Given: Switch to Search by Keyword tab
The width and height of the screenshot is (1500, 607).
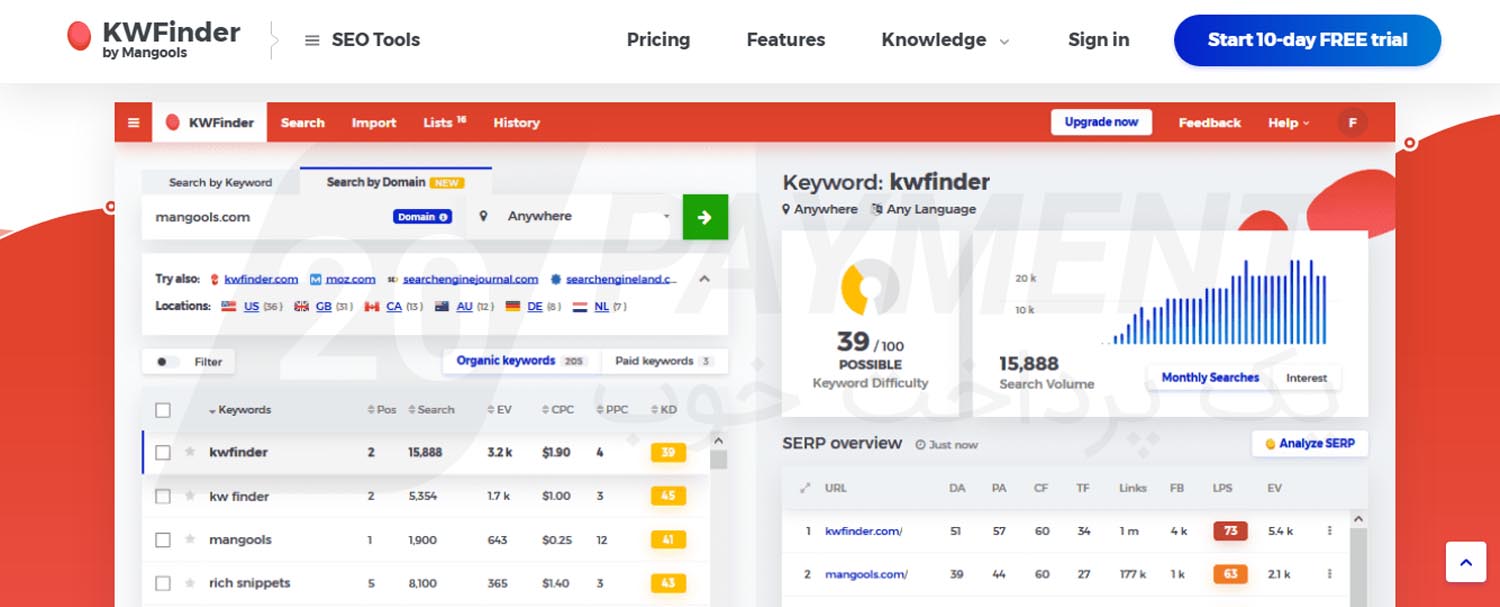Looking at the screenshot, I should pyautogui.click(x=220, y=182).
